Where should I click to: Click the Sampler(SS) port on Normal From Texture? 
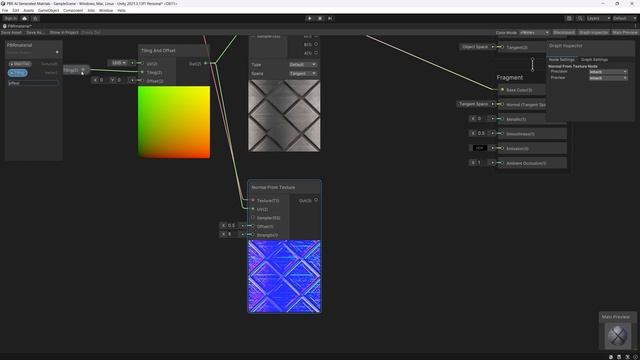(253, 218)
